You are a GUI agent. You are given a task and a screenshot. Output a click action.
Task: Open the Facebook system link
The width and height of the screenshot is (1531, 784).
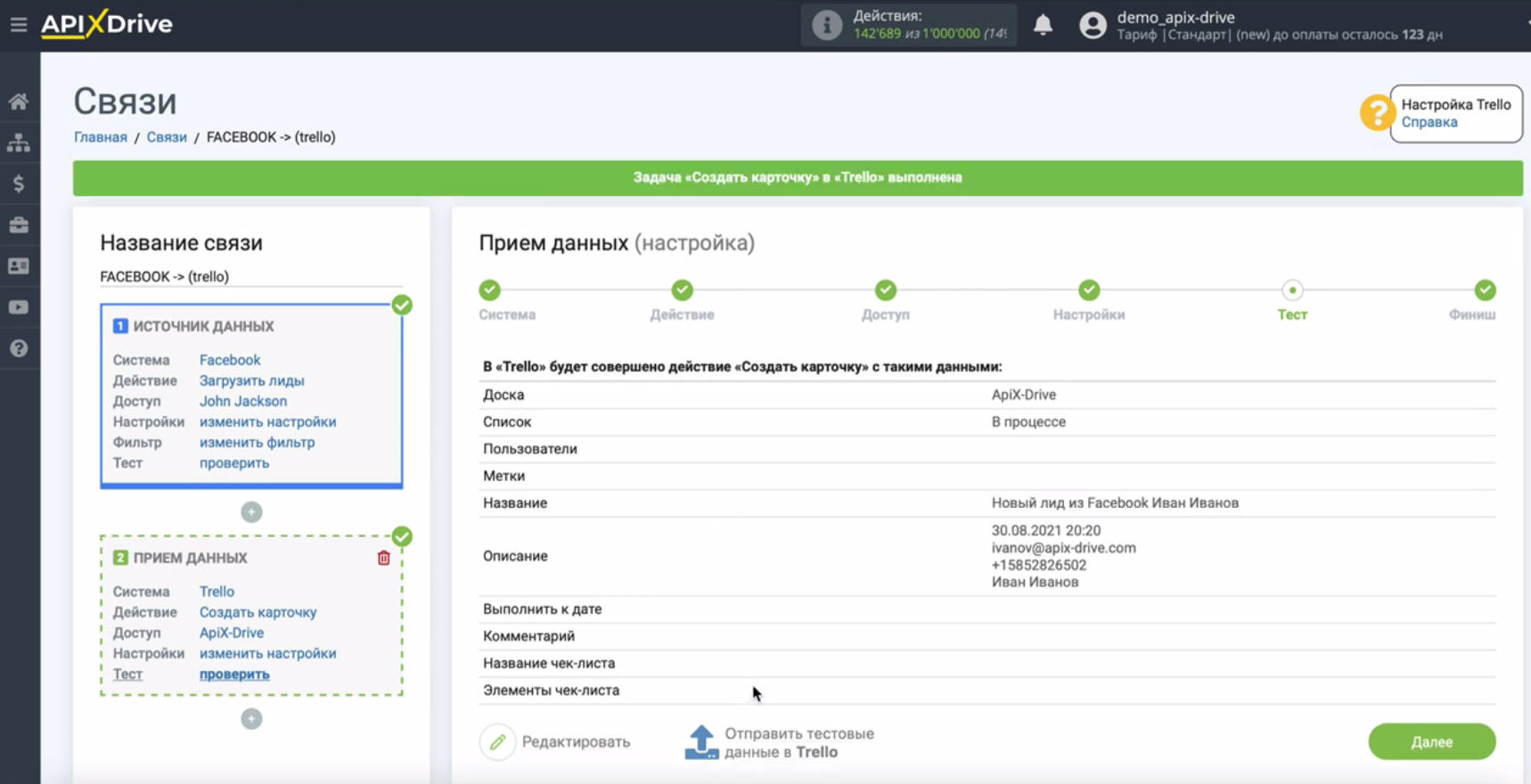point(230,360)
